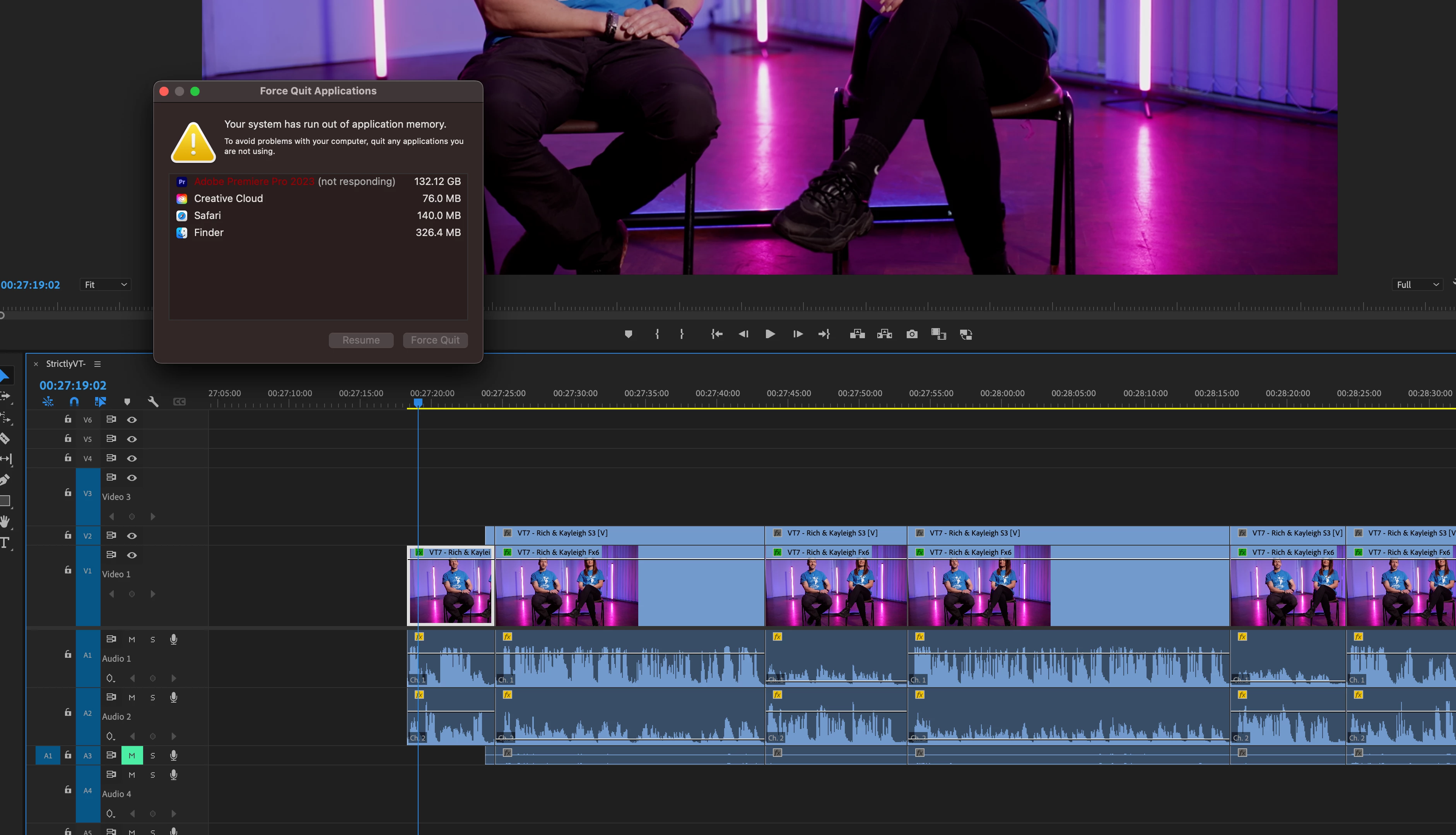Image resolution: width=1456 pixels, height=835 pixels.
Task: Hide track V2 with eye icon
Action: click(132, 536)
